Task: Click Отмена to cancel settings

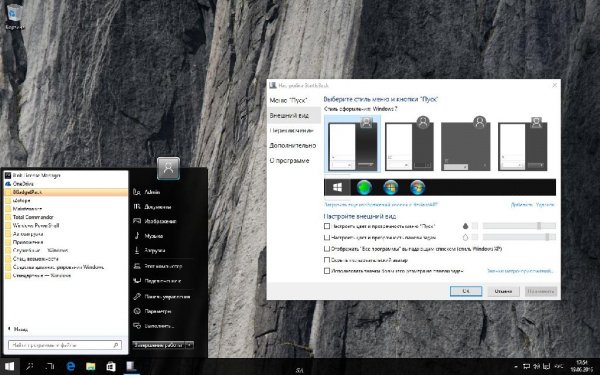Action: pos(503,291)
